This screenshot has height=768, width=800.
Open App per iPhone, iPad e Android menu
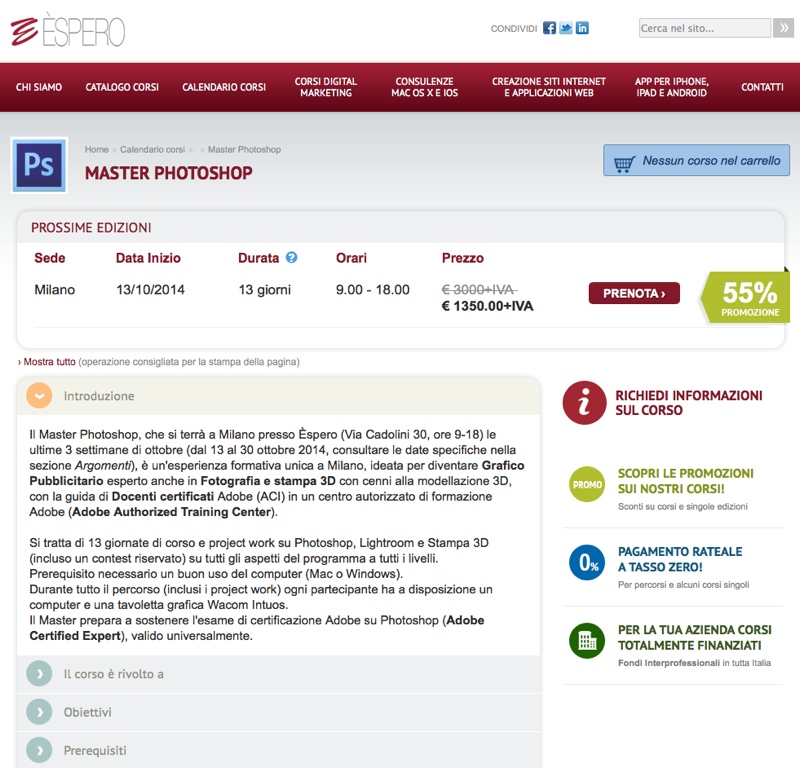coord(671,87)
